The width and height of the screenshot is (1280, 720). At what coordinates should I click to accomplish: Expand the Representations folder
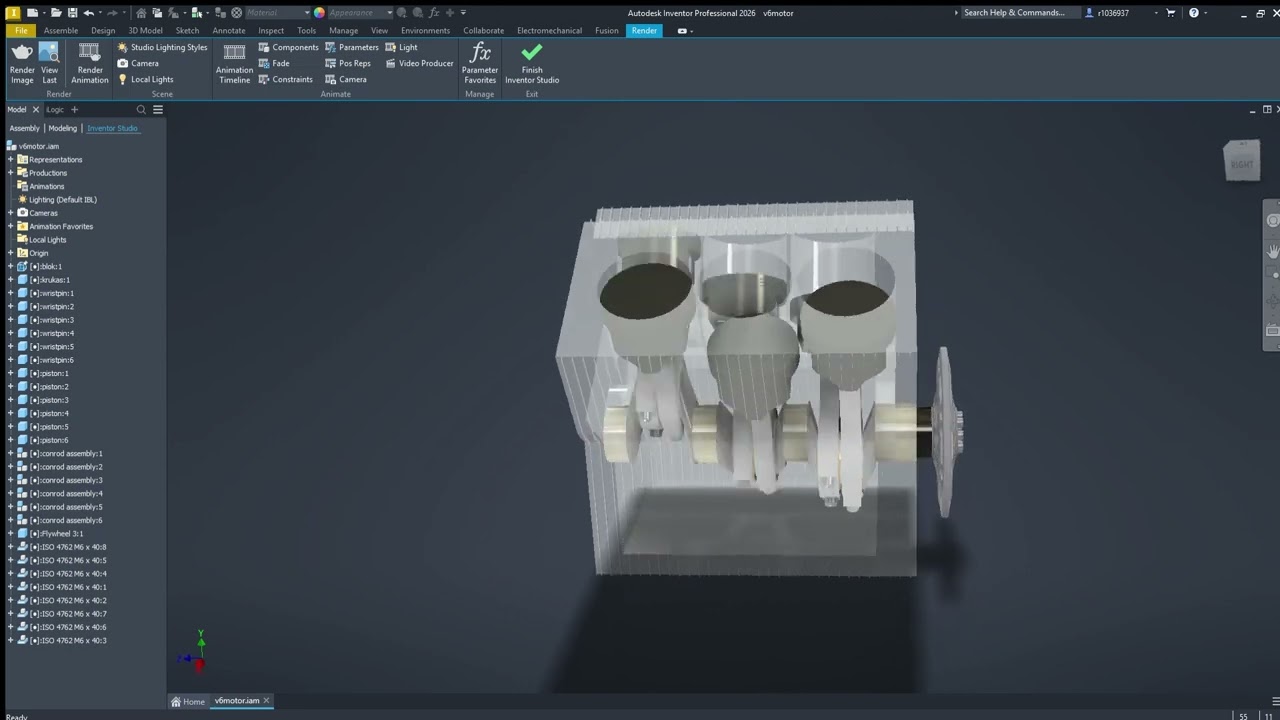pyautogui.click(x=10, y=159)
